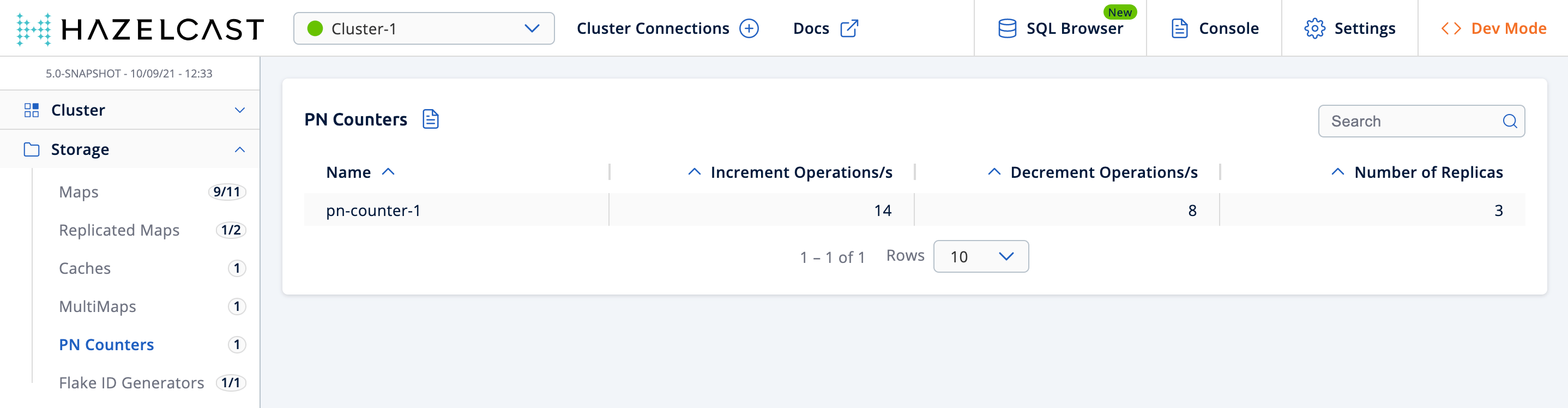
Task: Click the SQL Browser database icon
Action: pyautogui.click(x=1007, y=28)
